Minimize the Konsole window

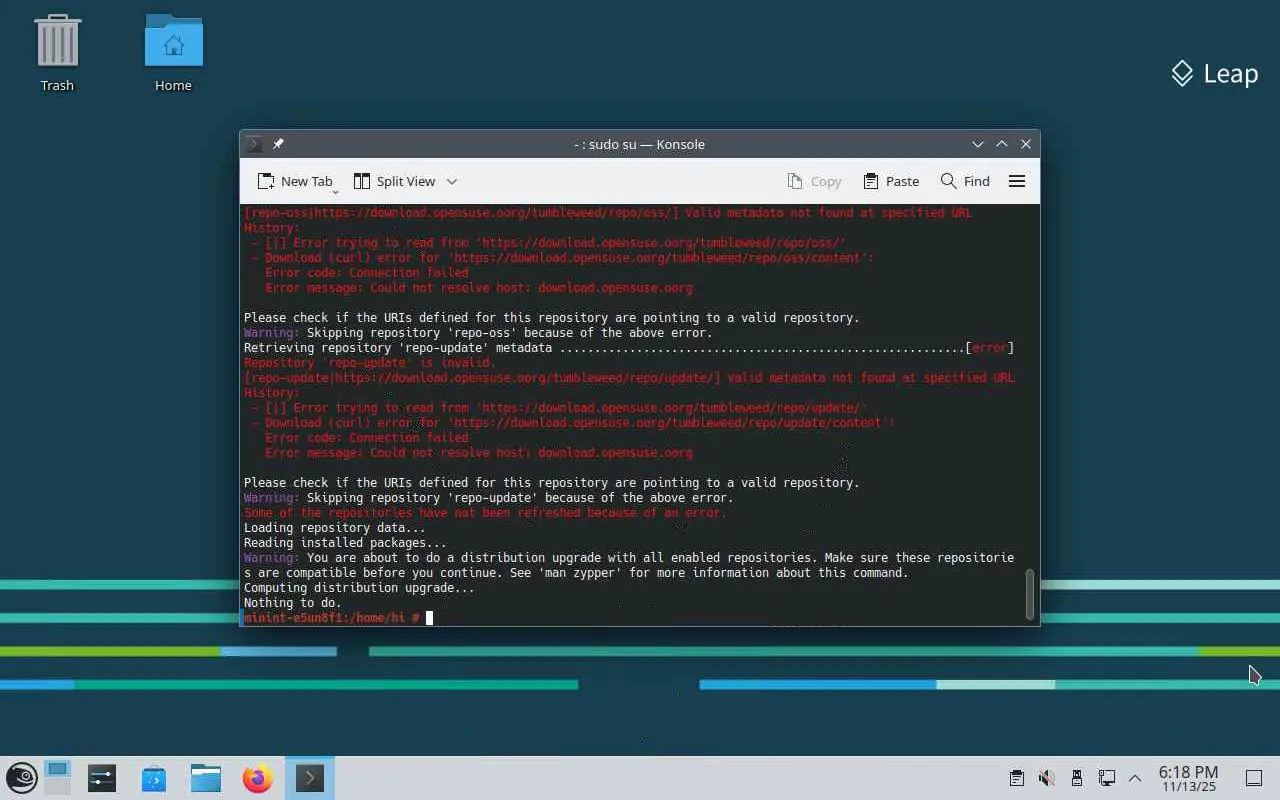(x=978, y=144)
